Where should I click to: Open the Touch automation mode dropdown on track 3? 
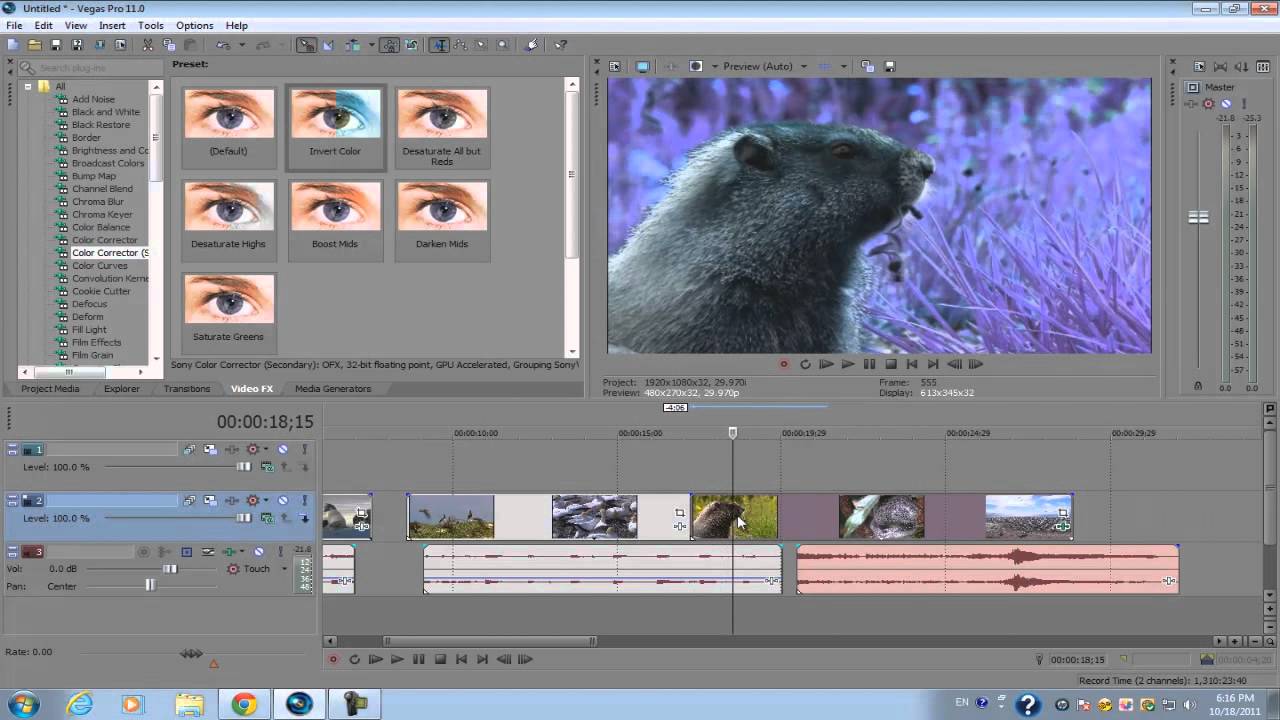[x=285, y=568]
